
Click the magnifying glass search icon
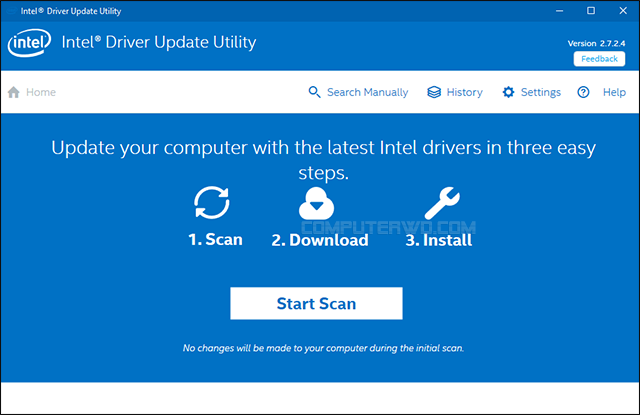[314, 92]
